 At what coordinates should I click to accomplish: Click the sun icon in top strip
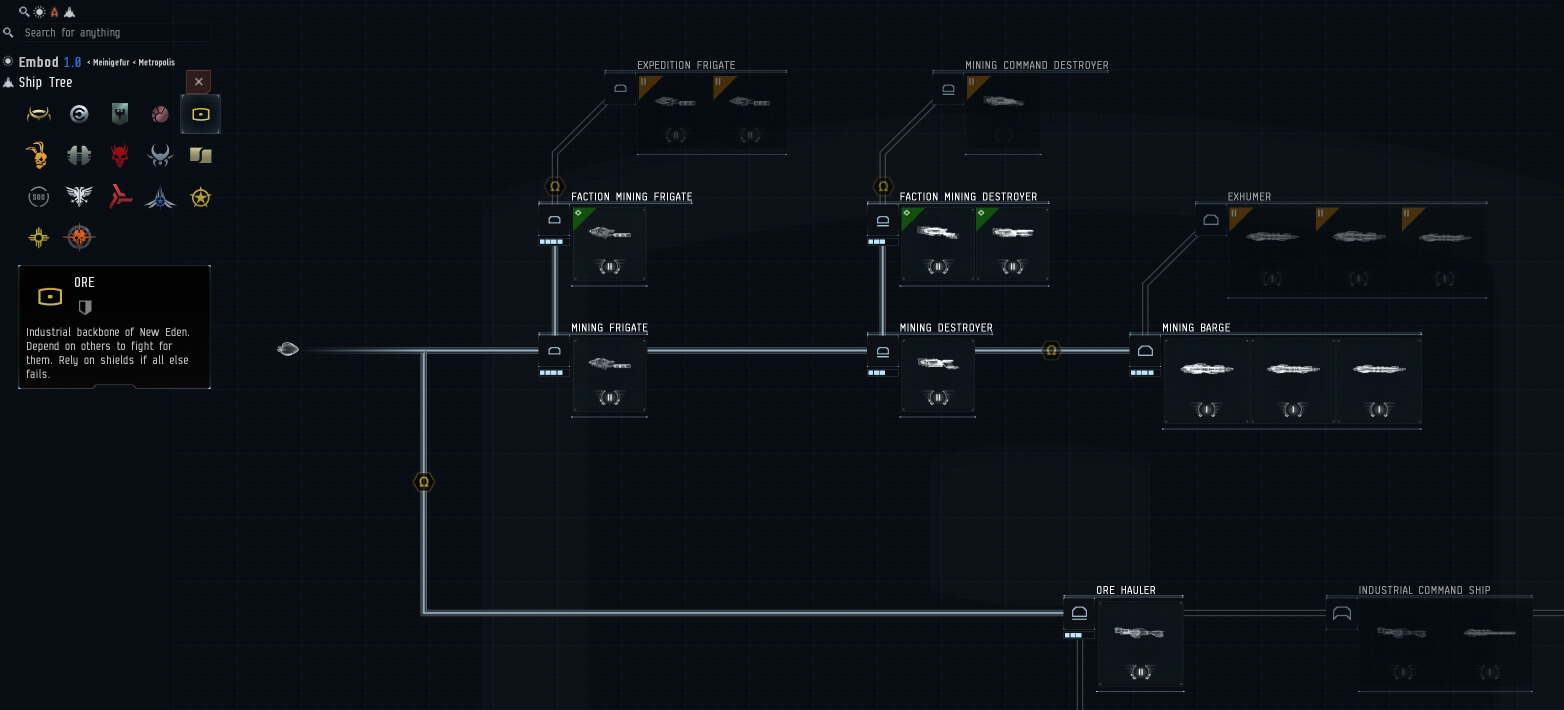[39, 12]
